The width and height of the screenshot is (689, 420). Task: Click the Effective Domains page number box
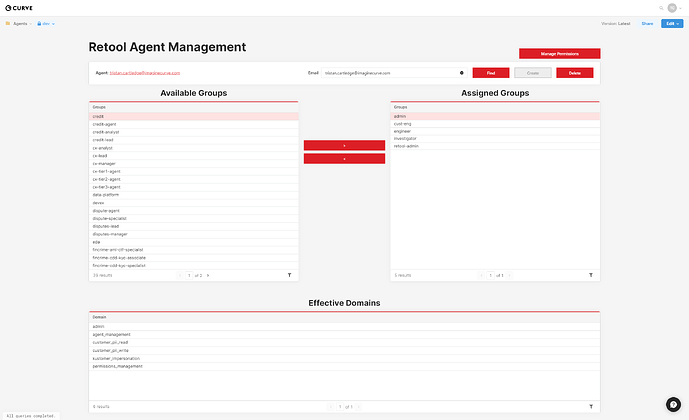coord(340,407)
